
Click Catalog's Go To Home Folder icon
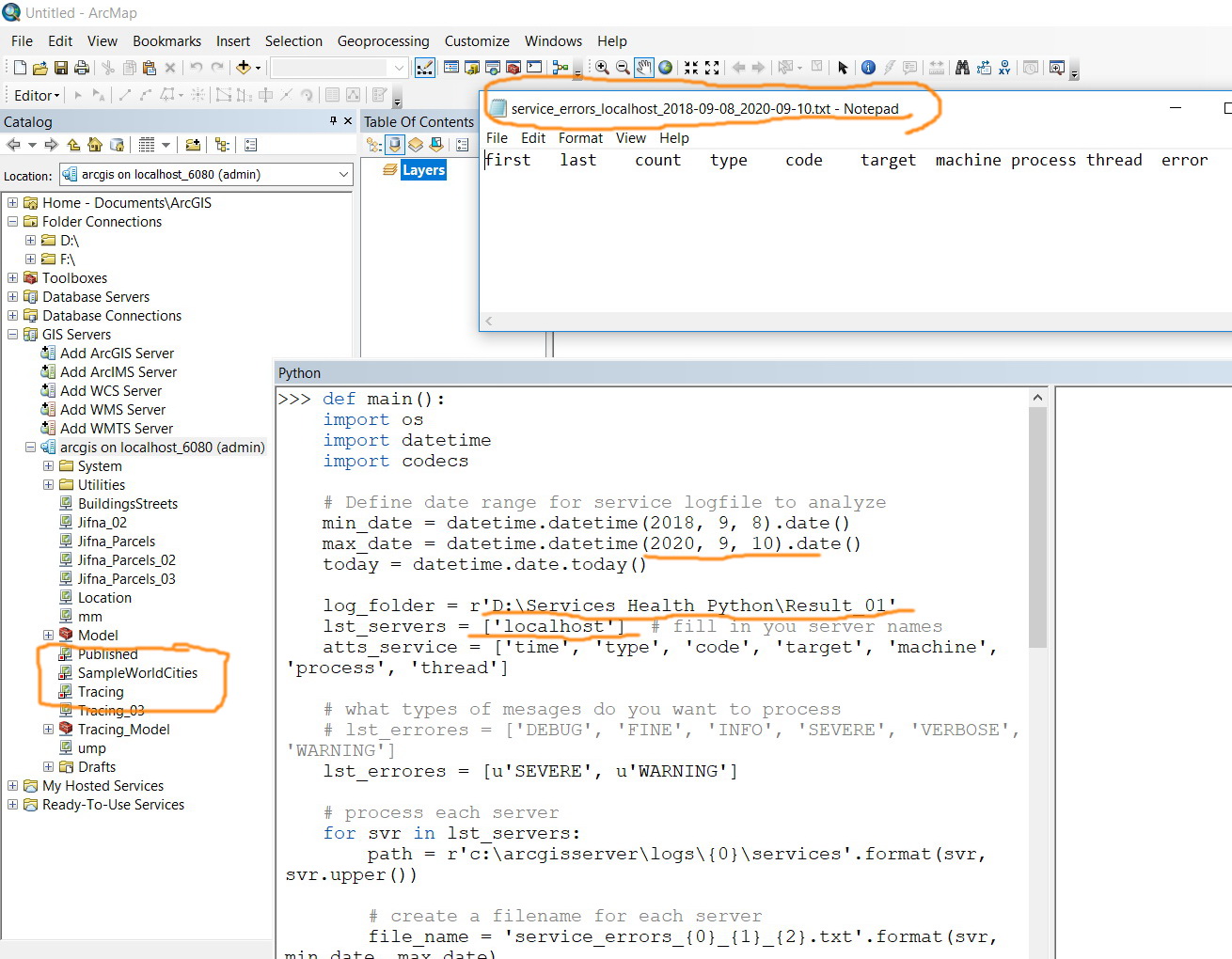[95, 145]
